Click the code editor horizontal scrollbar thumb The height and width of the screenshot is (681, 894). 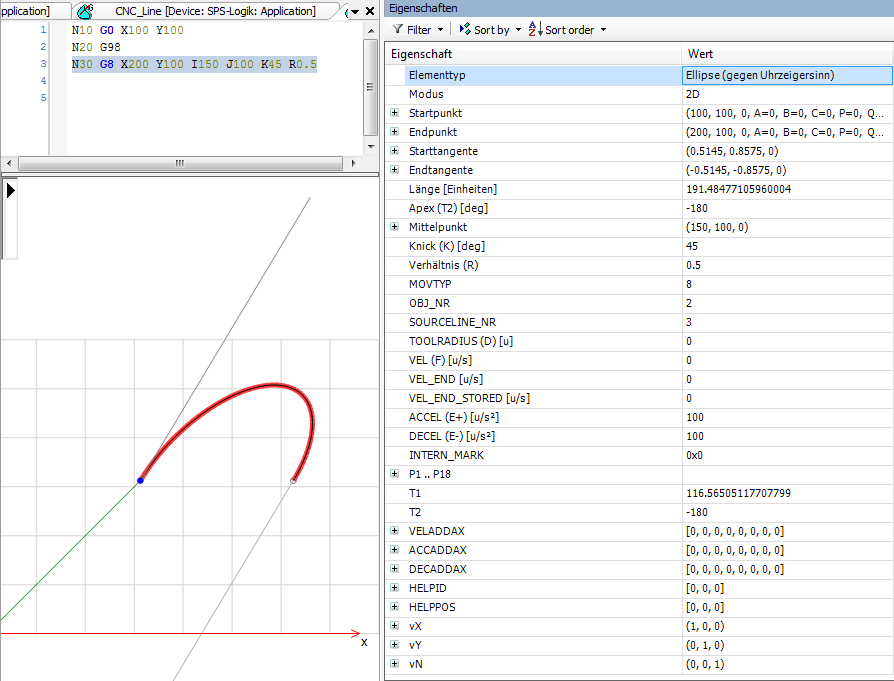(180, 164)
